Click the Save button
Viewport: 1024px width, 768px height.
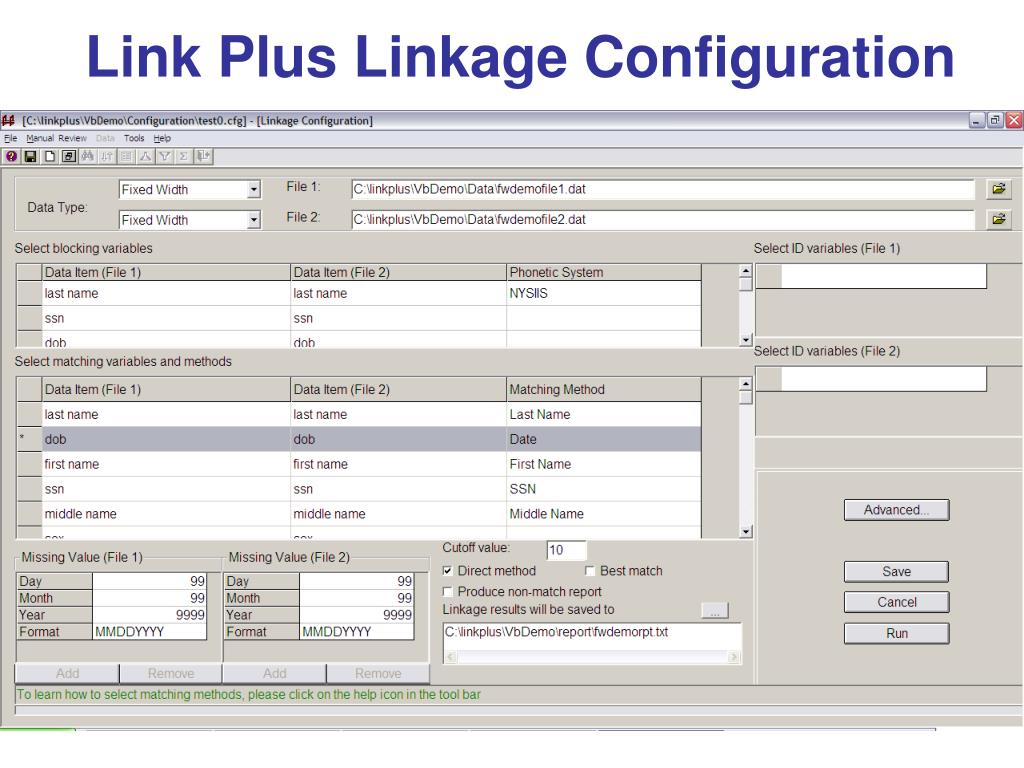point(896,571)
